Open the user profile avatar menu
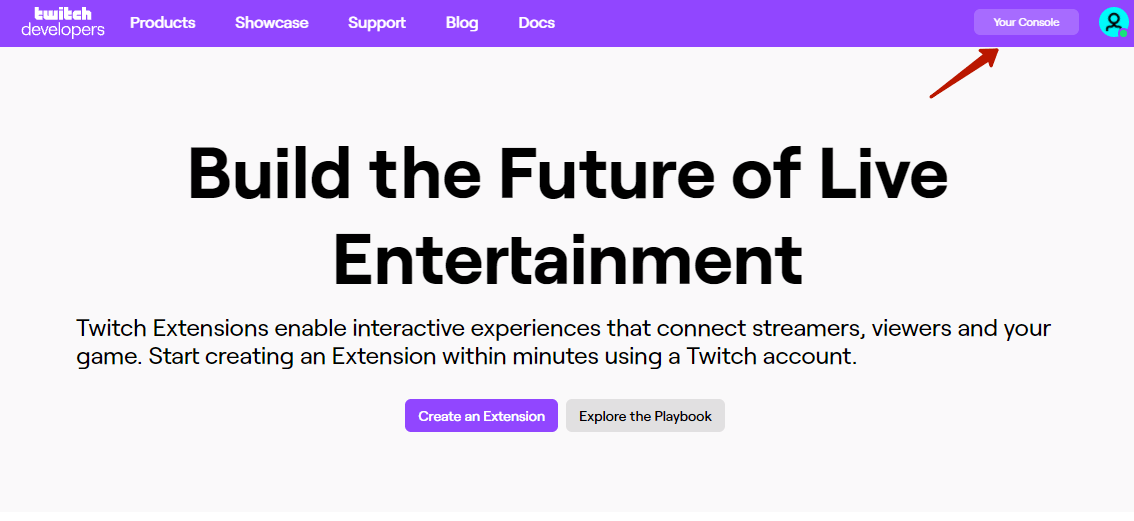This screenshot has height=521, width=1134. point(1113,22)
